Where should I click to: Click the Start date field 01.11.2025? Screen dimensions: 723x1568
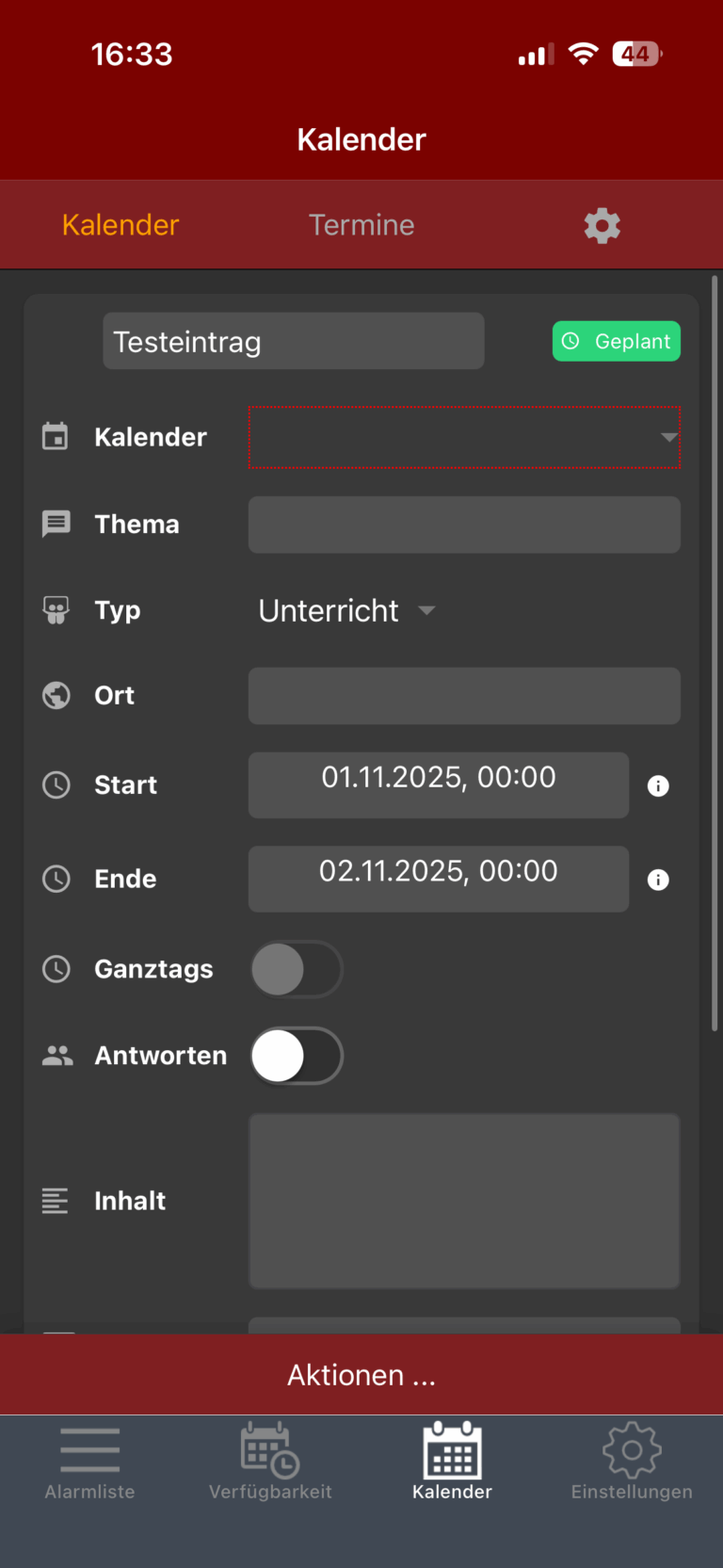pyautogui.click(x=439, y=784)
